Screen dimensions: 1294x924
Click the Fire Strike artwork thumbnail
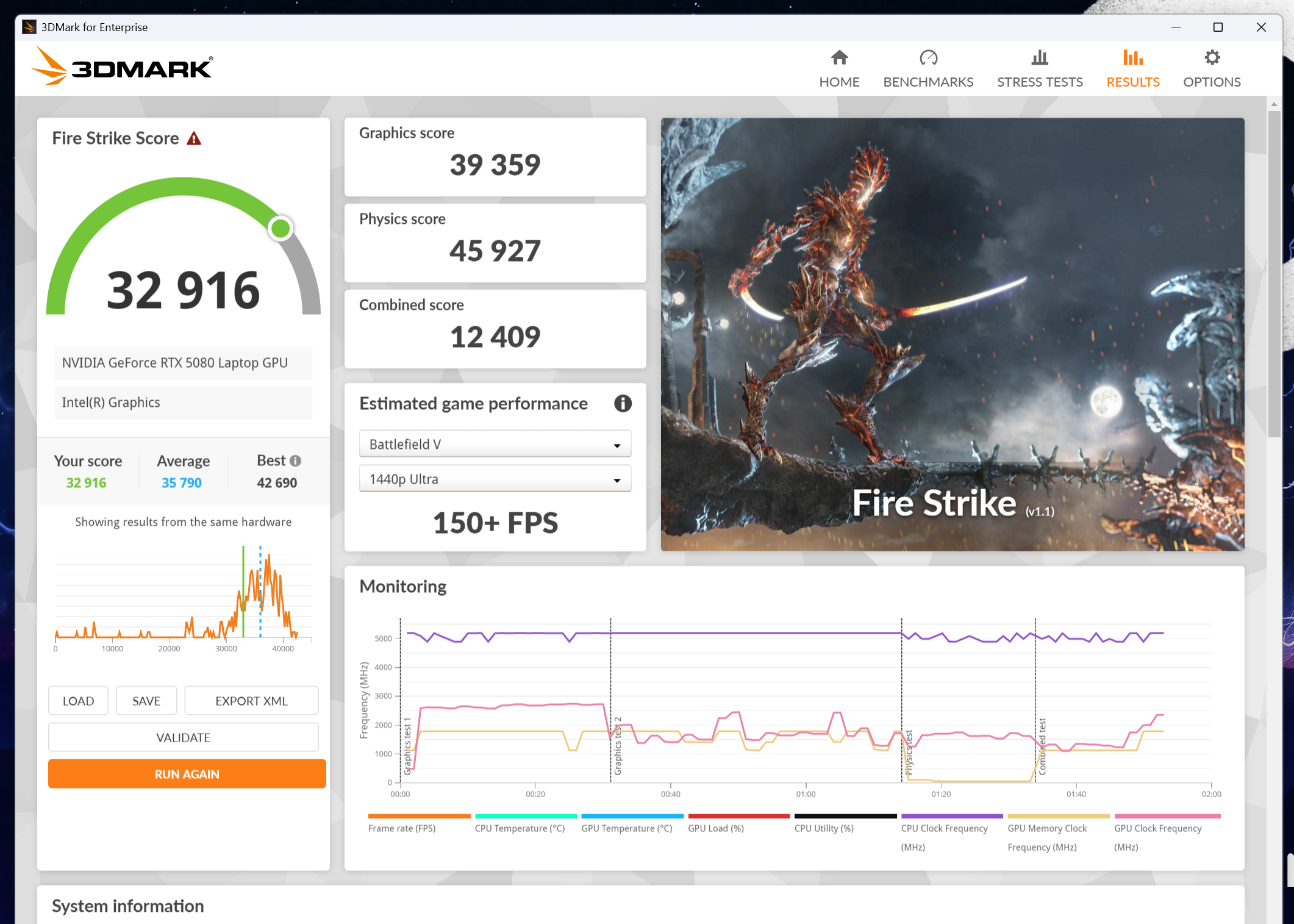(x=953, y=334)
